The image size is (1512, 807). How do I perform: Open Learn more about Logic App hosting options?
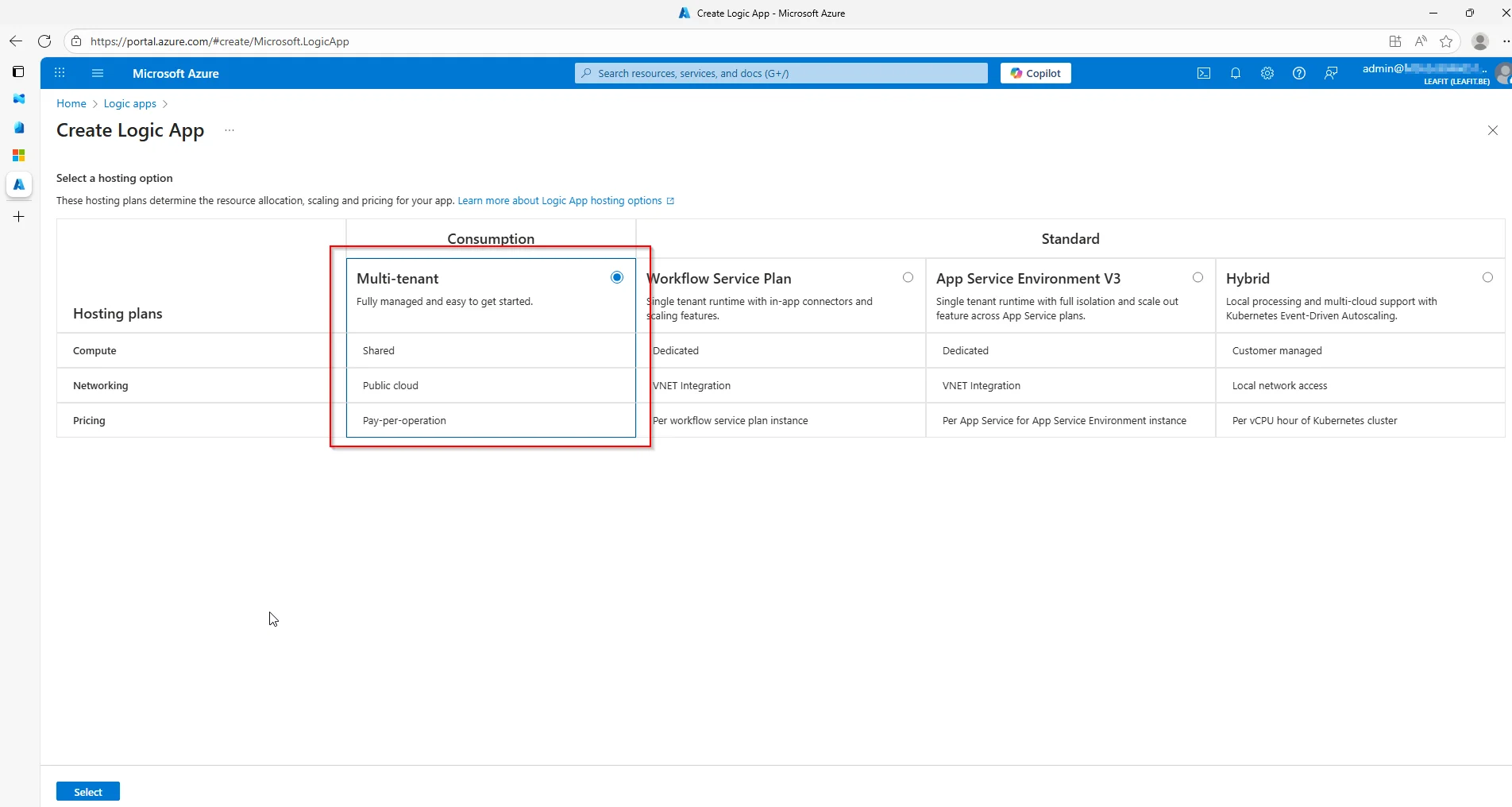(x=565, y=200)
